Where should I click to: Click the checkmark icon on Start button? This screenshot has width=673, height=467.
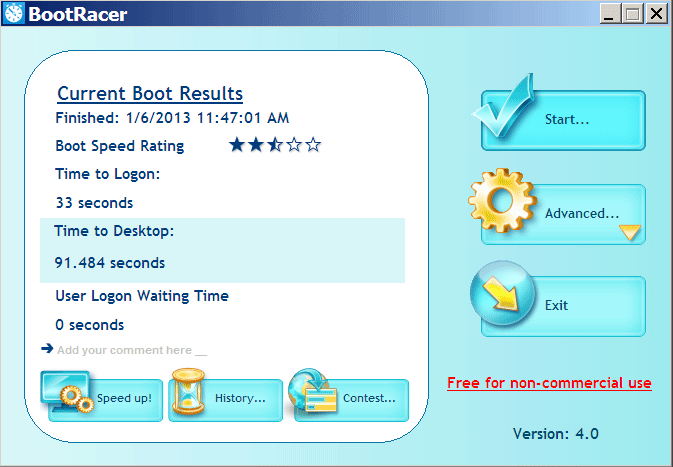pyautogui.click(x=505, y=106)
